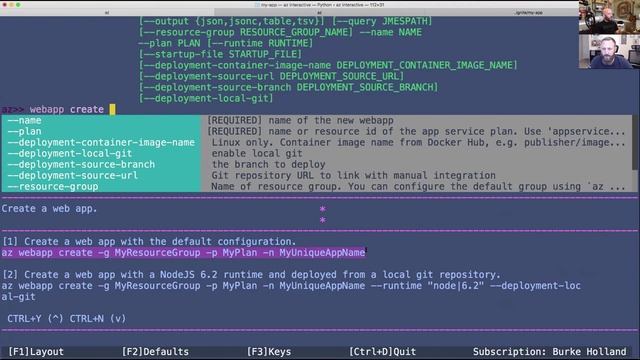
Task: Click the lower webcam video thumbnail
Action: click(609, 51)
